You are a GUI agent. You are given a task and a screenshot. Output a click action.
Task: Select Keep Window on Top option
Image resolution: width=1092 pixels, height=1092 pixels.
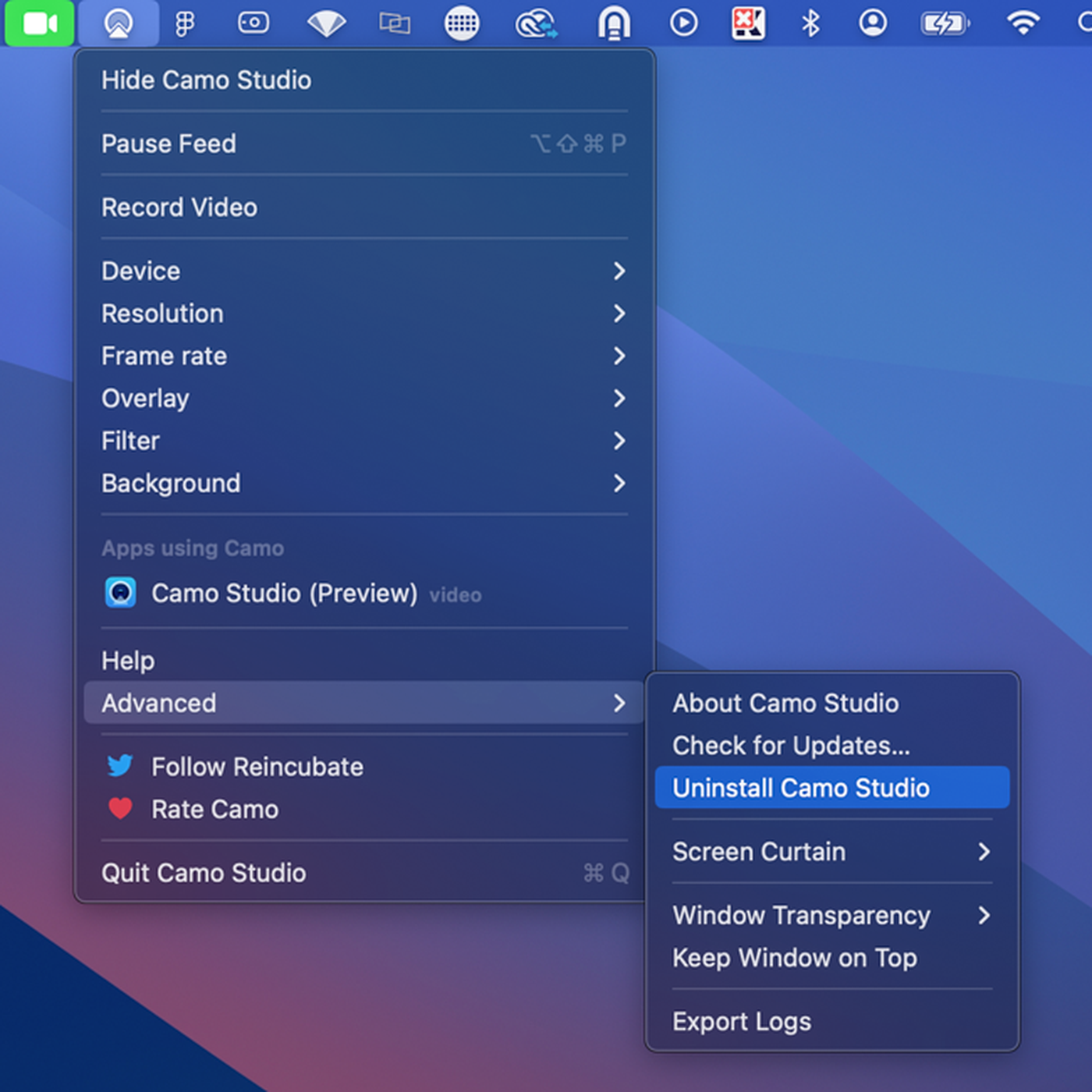[794, 958]
